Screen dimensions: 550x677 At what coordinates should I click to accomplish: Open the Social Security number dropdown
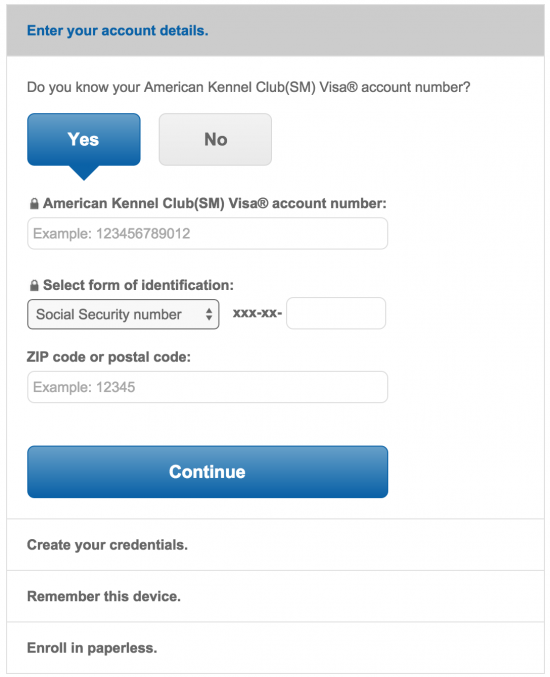coord(123,314)
